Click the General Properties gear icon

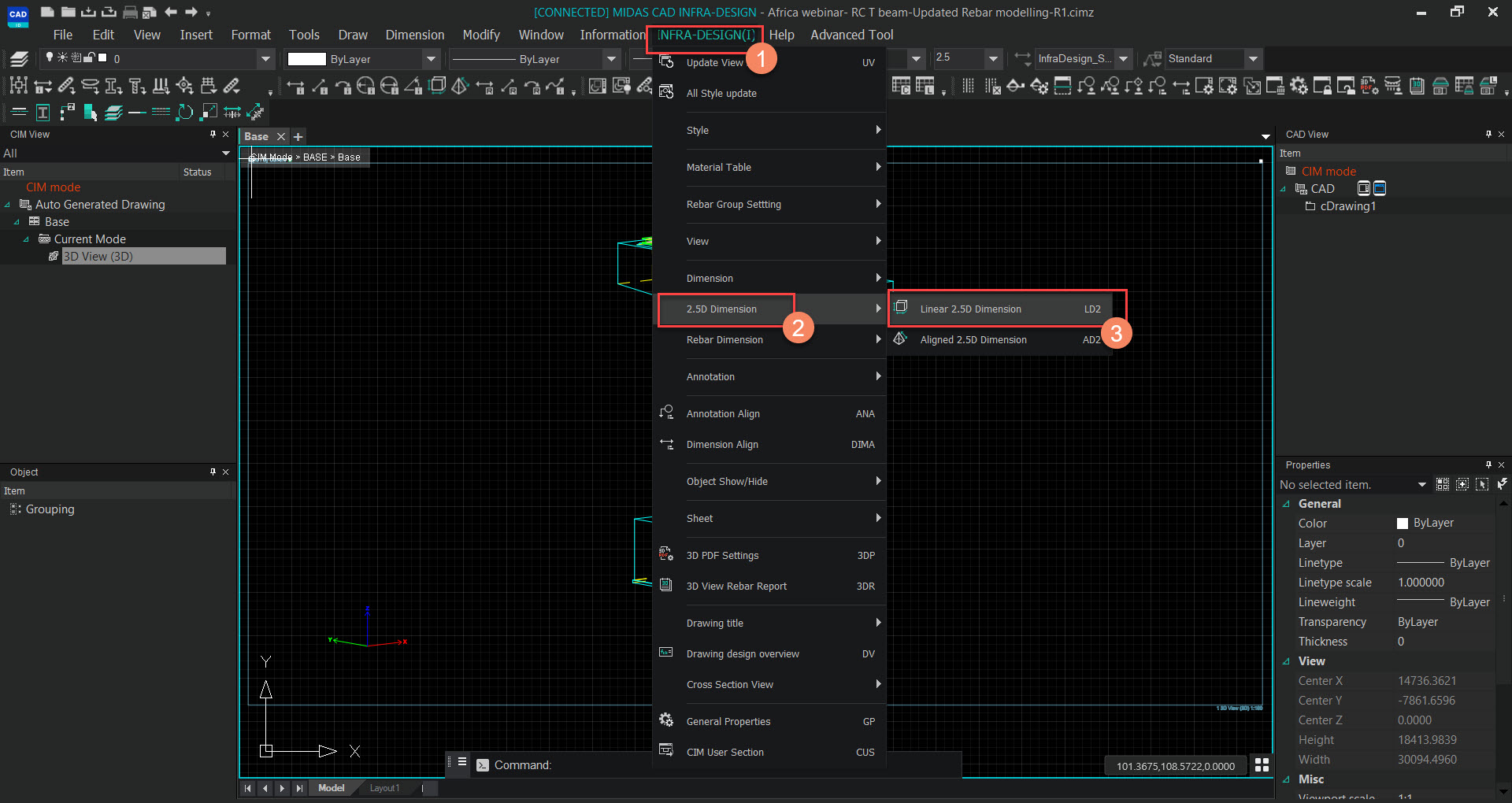[666, 721]
